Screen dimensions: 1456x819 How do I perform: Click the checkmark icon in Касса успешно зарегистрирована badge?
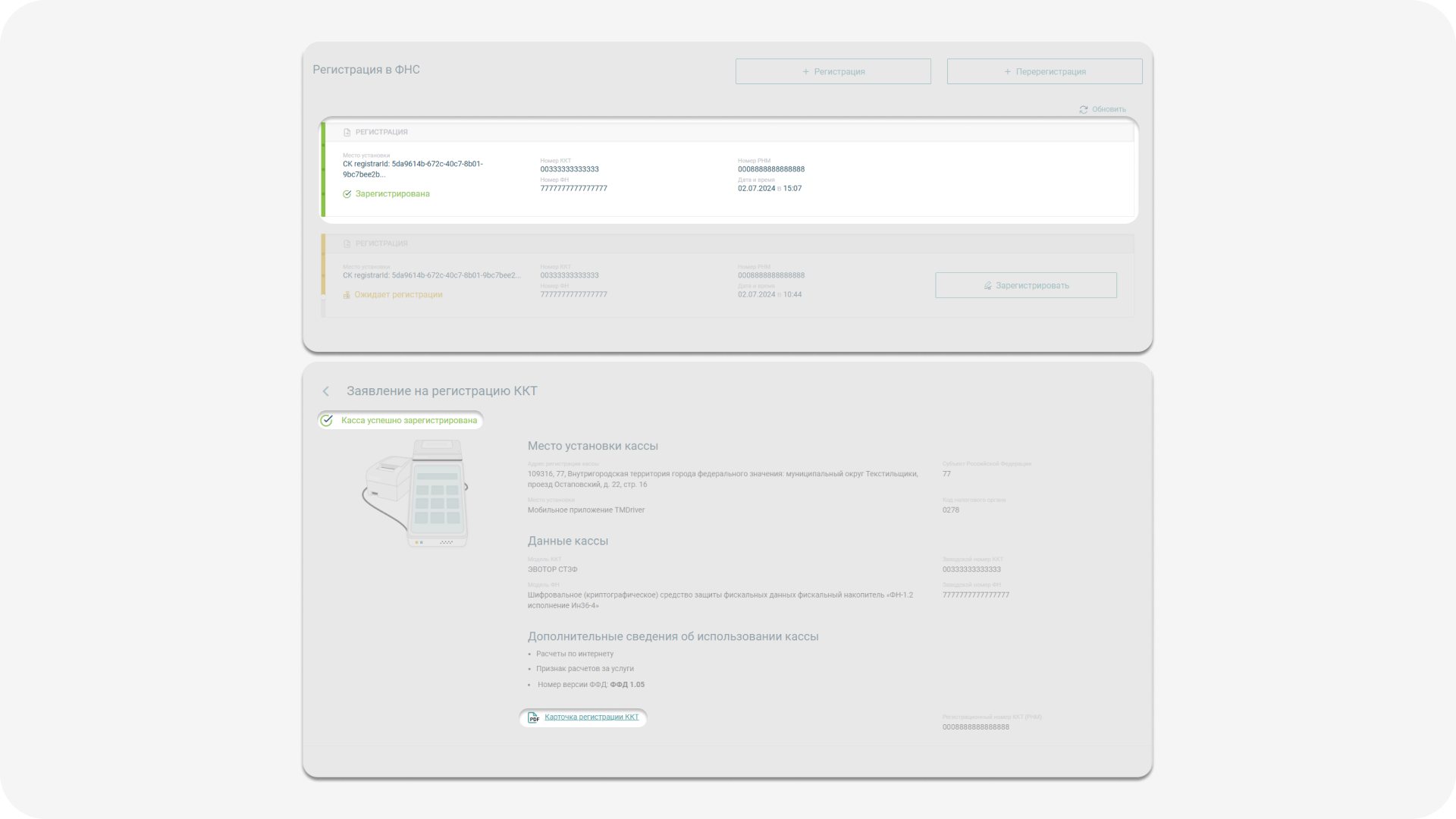[x=327, y=421]
